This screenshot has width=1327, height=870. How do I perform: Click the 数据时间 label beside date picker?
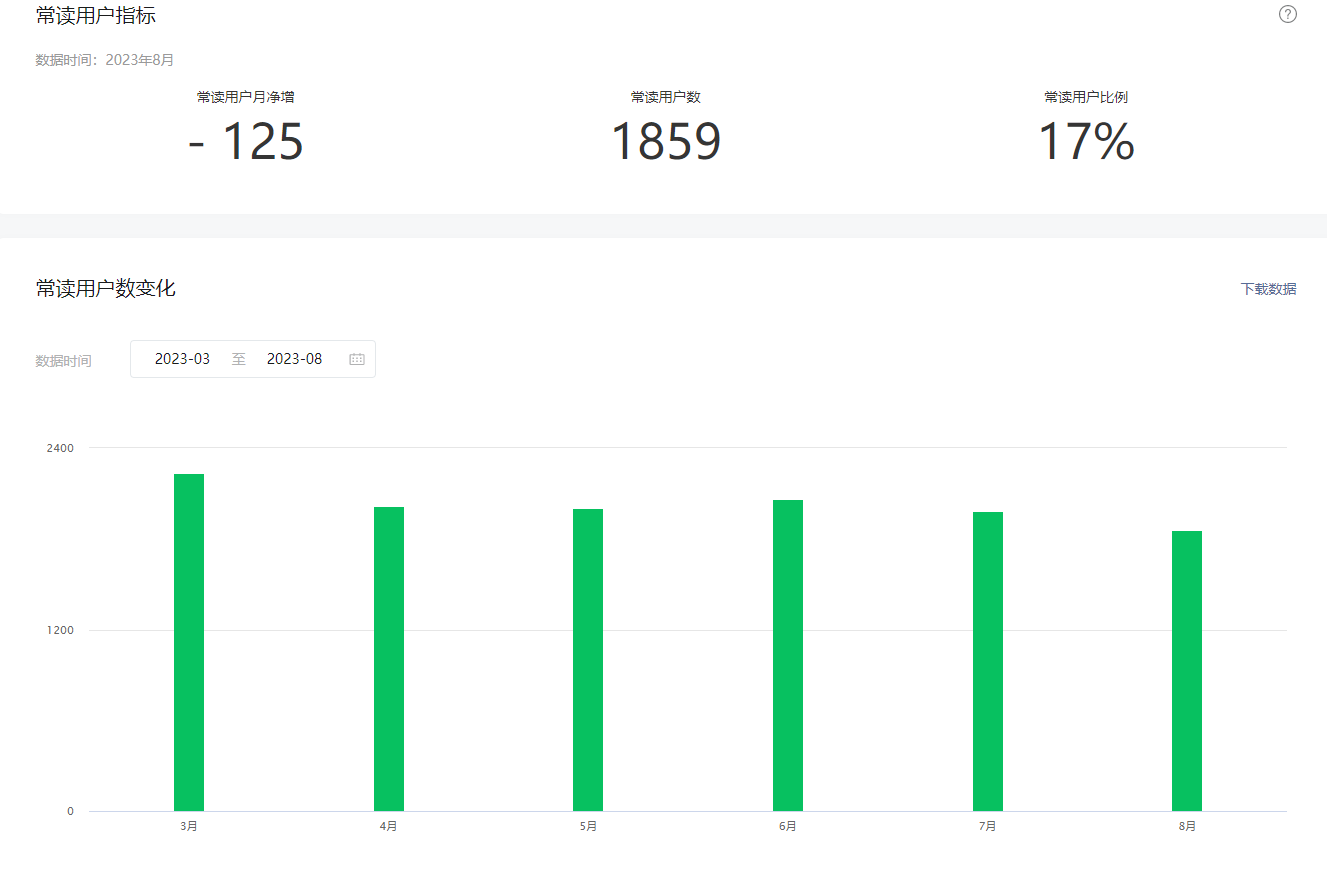[x=64, y=361]
